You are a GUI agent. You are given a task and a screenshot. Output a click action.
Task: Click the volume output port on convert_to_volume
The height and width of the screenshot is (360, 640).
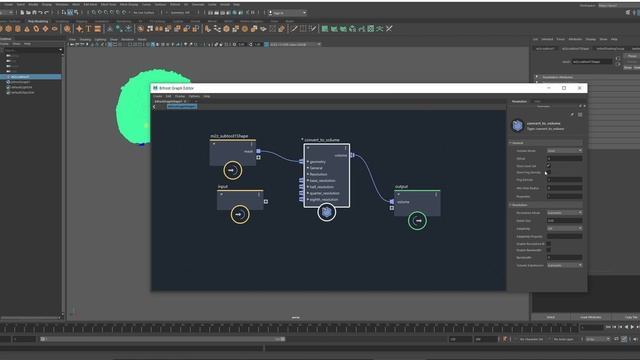(352, 155)
